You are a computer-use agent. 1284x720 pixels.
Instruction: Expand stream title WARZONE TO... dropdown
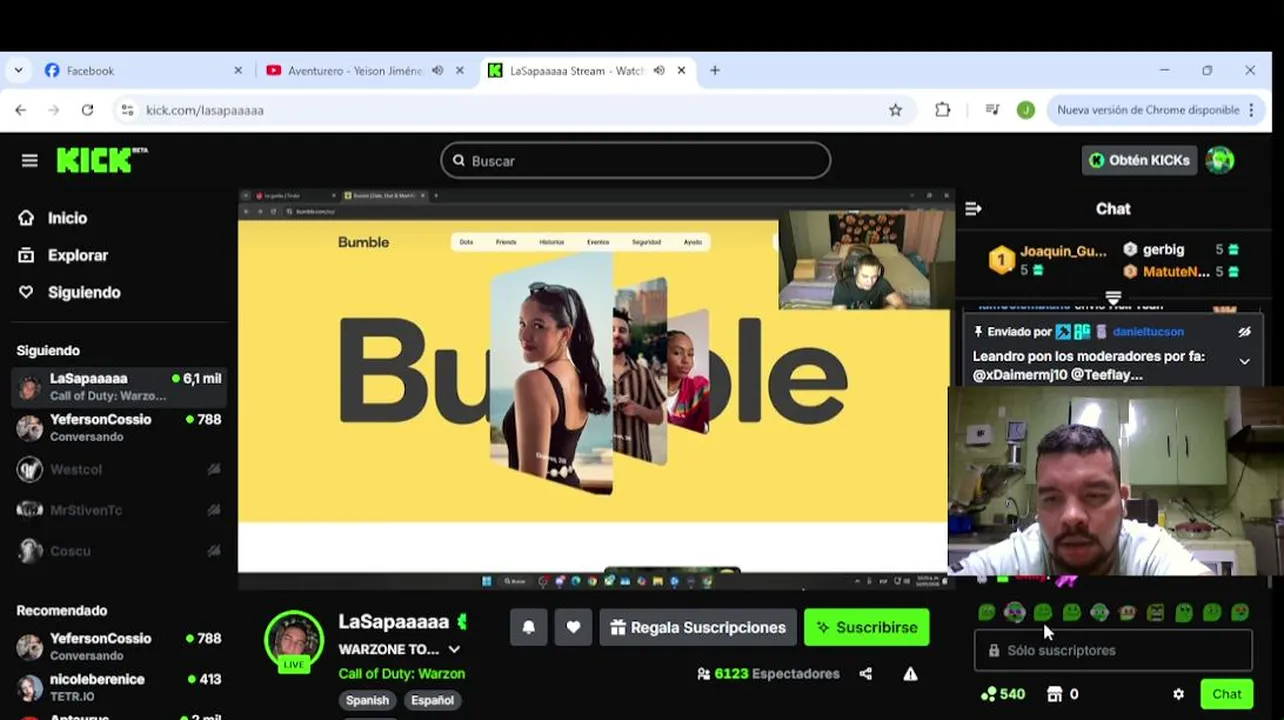click(x=454, y=650)
